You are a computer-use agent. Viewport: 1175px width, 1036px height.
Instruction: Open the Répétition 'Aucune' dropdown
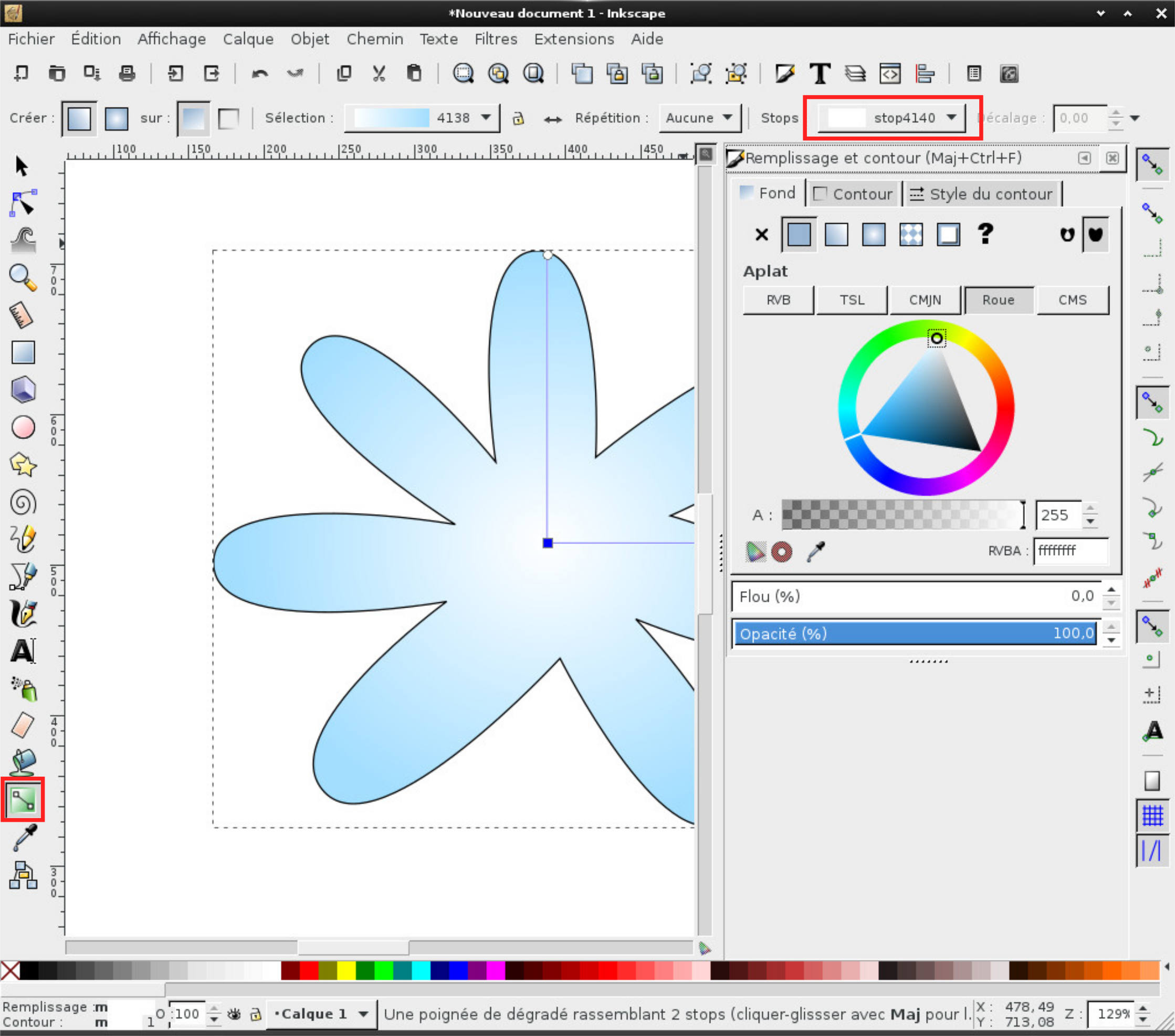coord(700,118)
